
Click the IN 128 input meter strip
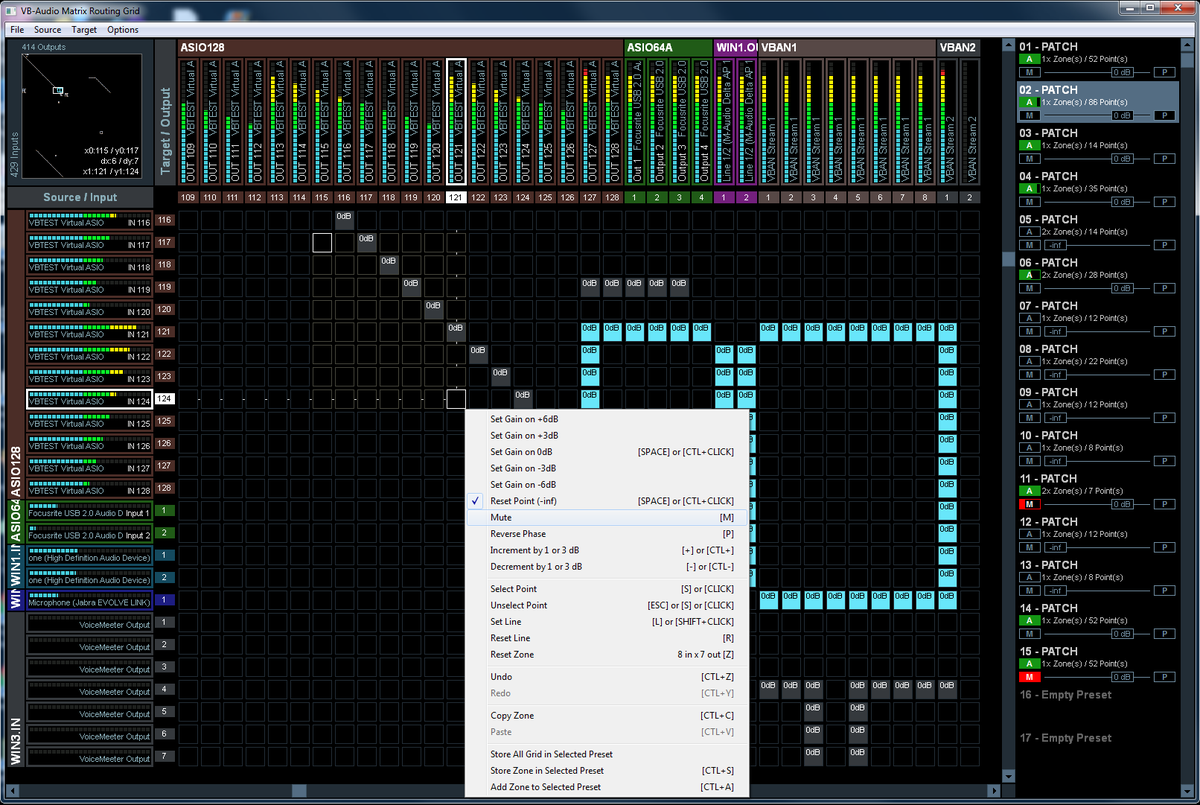click(x=89, y=490)
